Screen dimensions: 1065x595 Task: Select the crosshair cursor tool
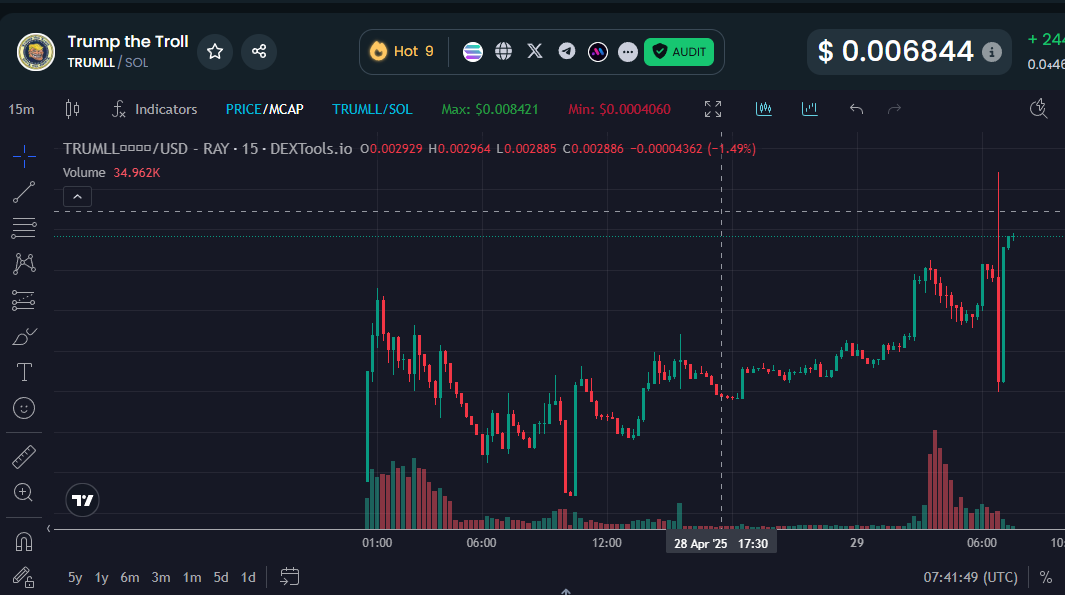point(24,156)
